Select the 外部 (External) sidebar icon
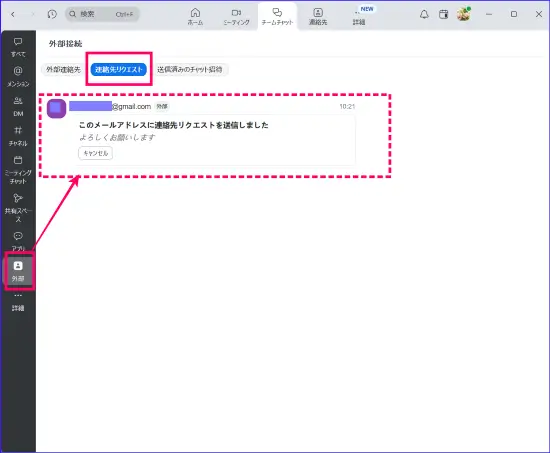 coord(18,271)
